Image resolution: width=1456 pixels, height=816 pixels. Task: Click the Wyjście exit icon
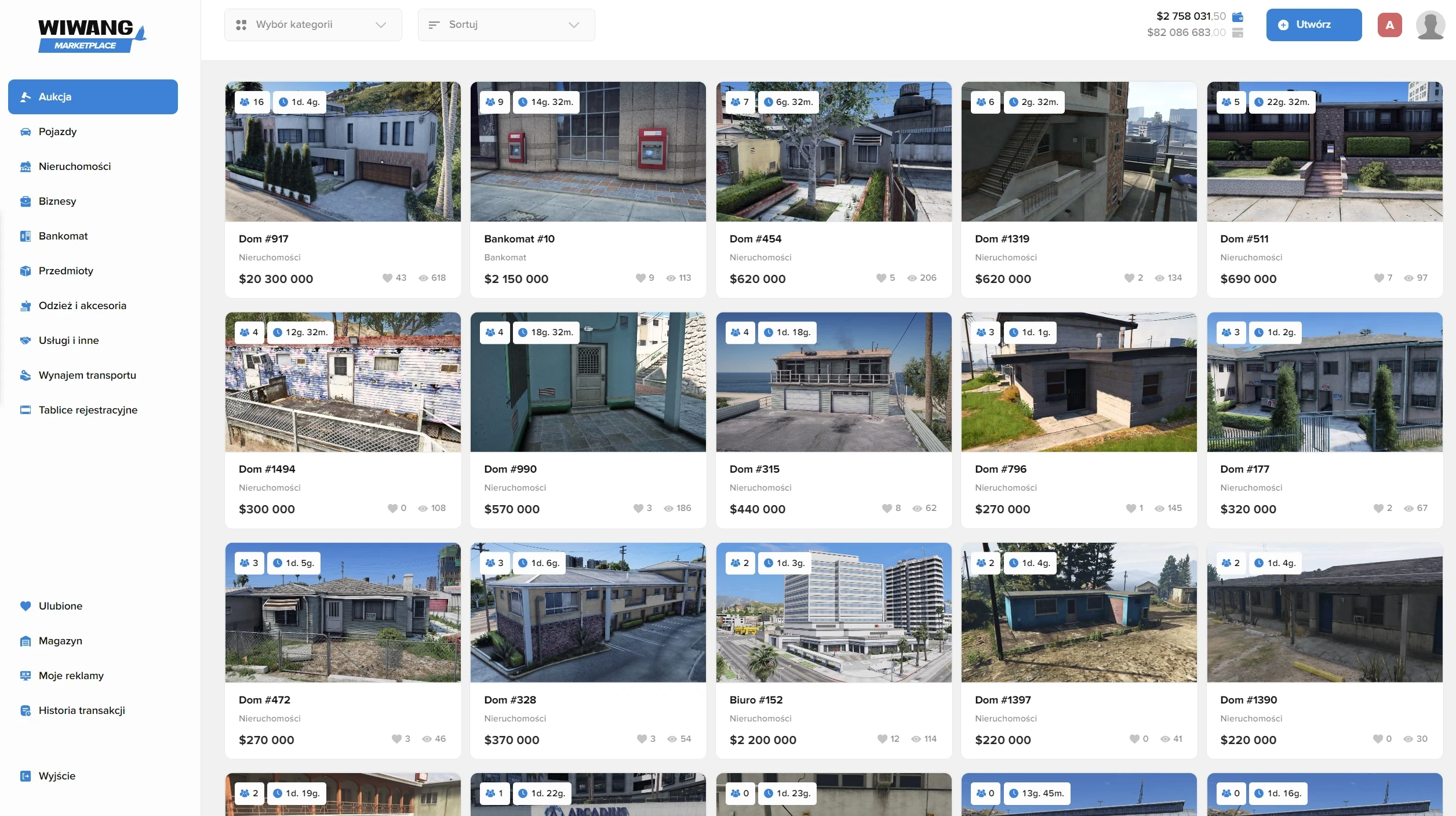[x=26, y=776]
